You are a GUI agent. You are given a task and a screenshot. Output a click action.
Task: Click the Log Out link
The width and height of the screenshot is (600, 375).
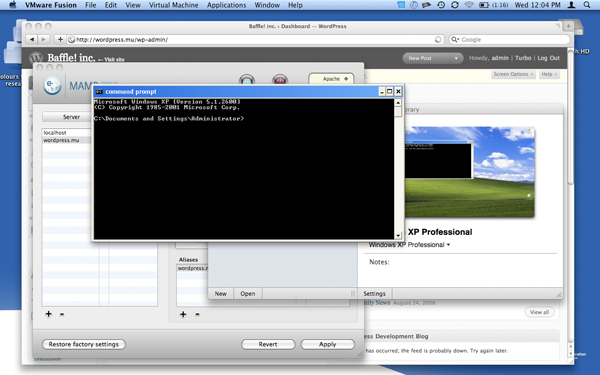(x=548, y=58)
